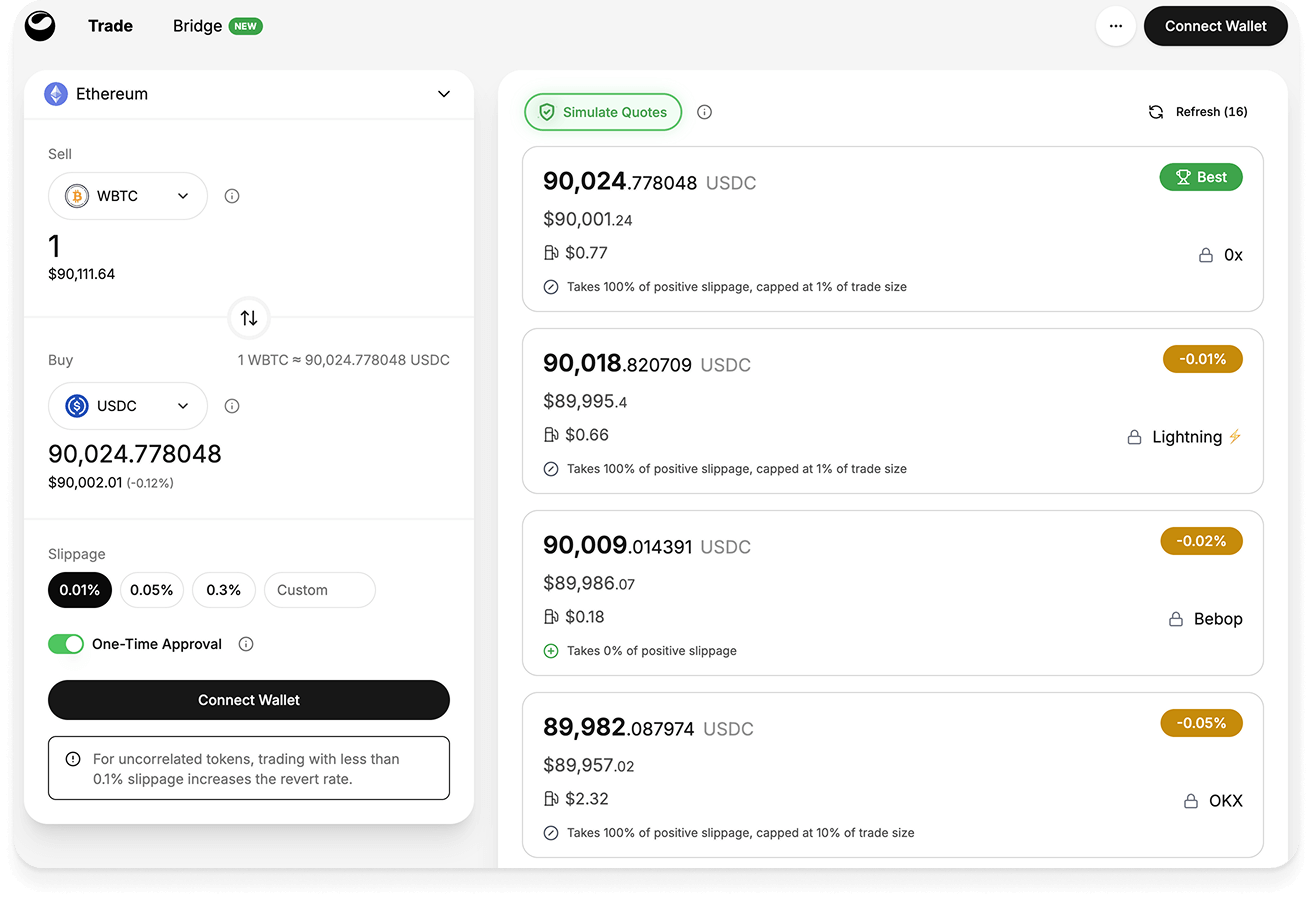This screenshot has width=1313, height=901.
Task: Click the lock icon next to Lightning
Action: pos(1134,437)
